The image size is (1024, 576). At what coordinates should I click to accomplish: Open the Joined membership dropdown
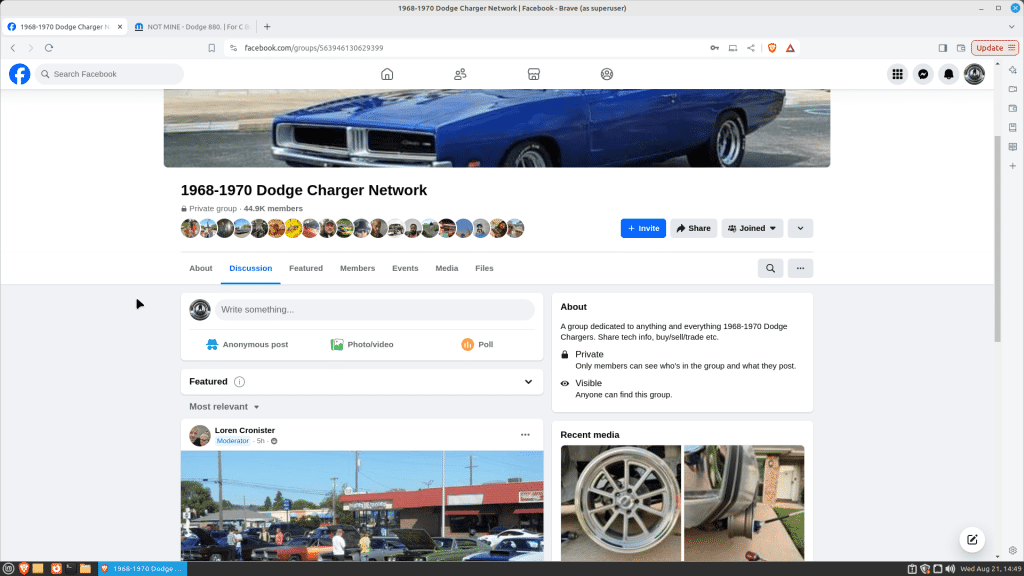tap(752, 228)
